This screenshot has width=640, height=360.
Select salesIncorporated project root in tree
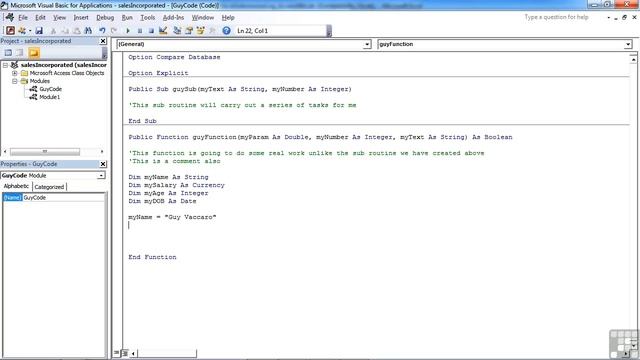coord(64,65)
